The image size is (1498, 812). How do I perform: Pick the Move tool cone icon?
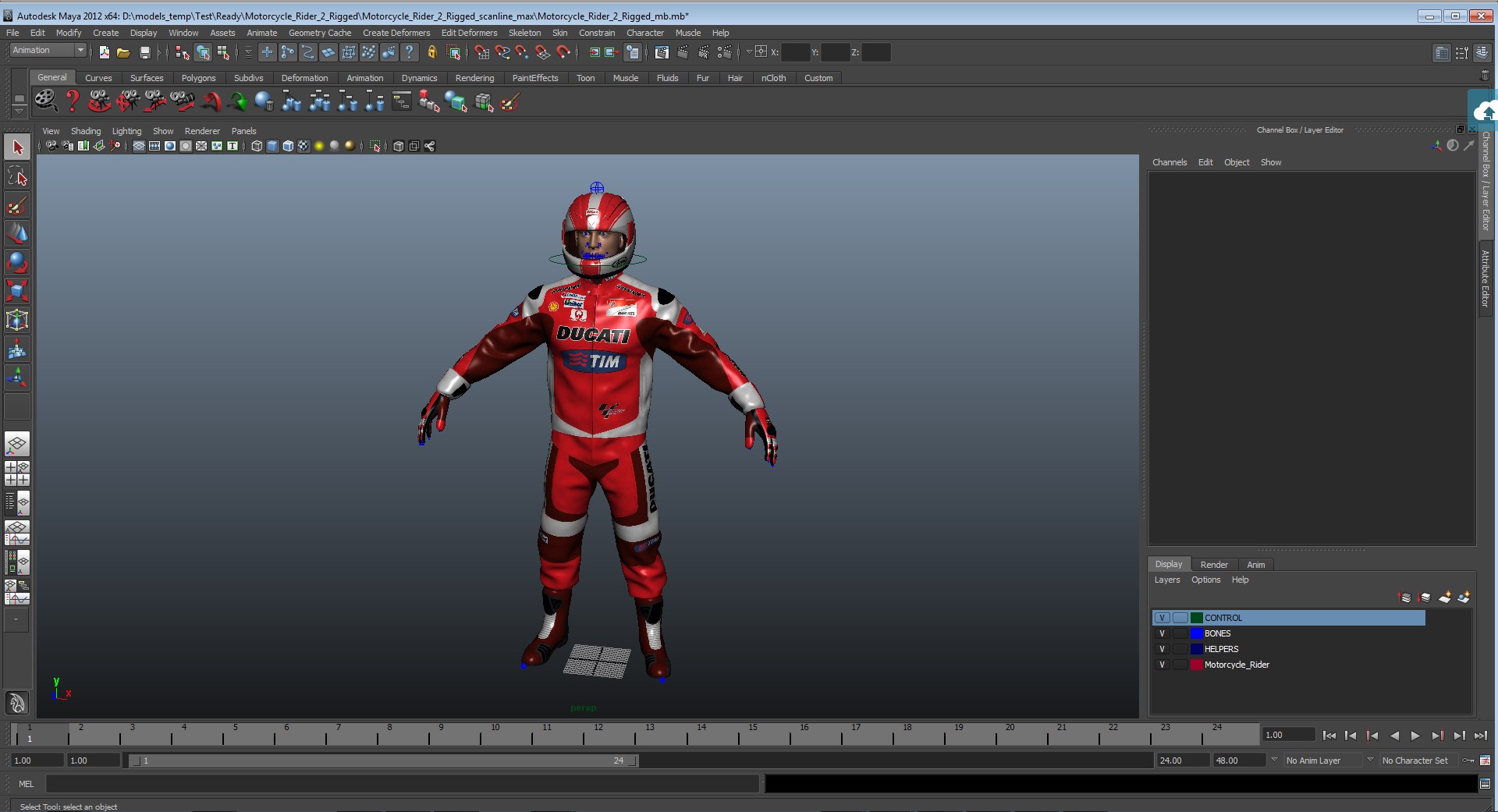coord(17,233)
